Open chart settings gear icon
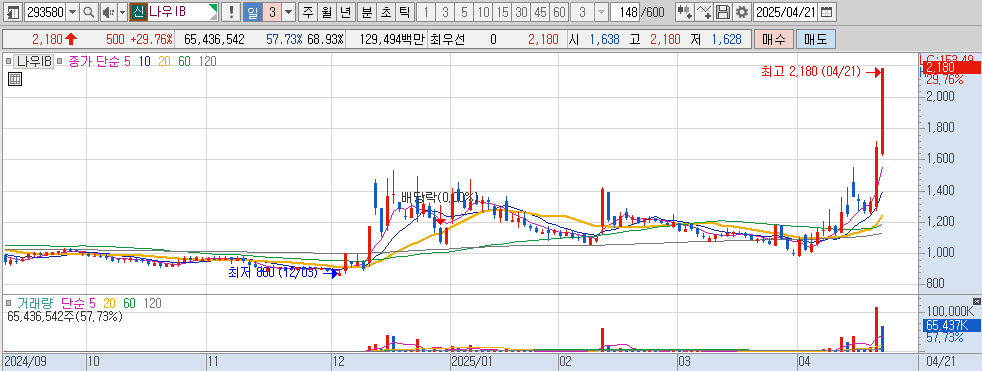 (742, 11)
